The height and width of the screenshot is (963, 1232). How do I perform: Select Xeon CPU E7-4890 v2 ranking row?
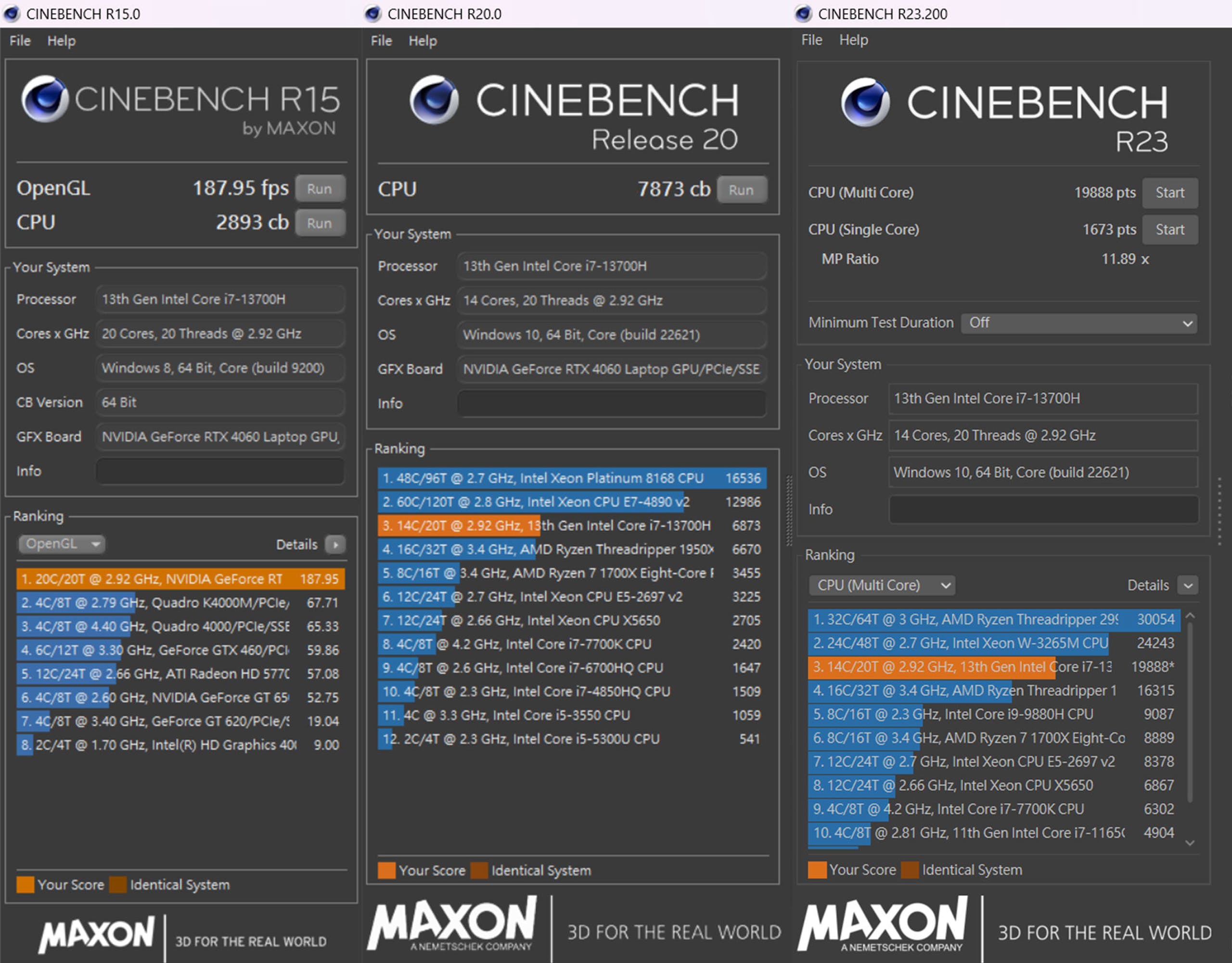pos(572,501)
